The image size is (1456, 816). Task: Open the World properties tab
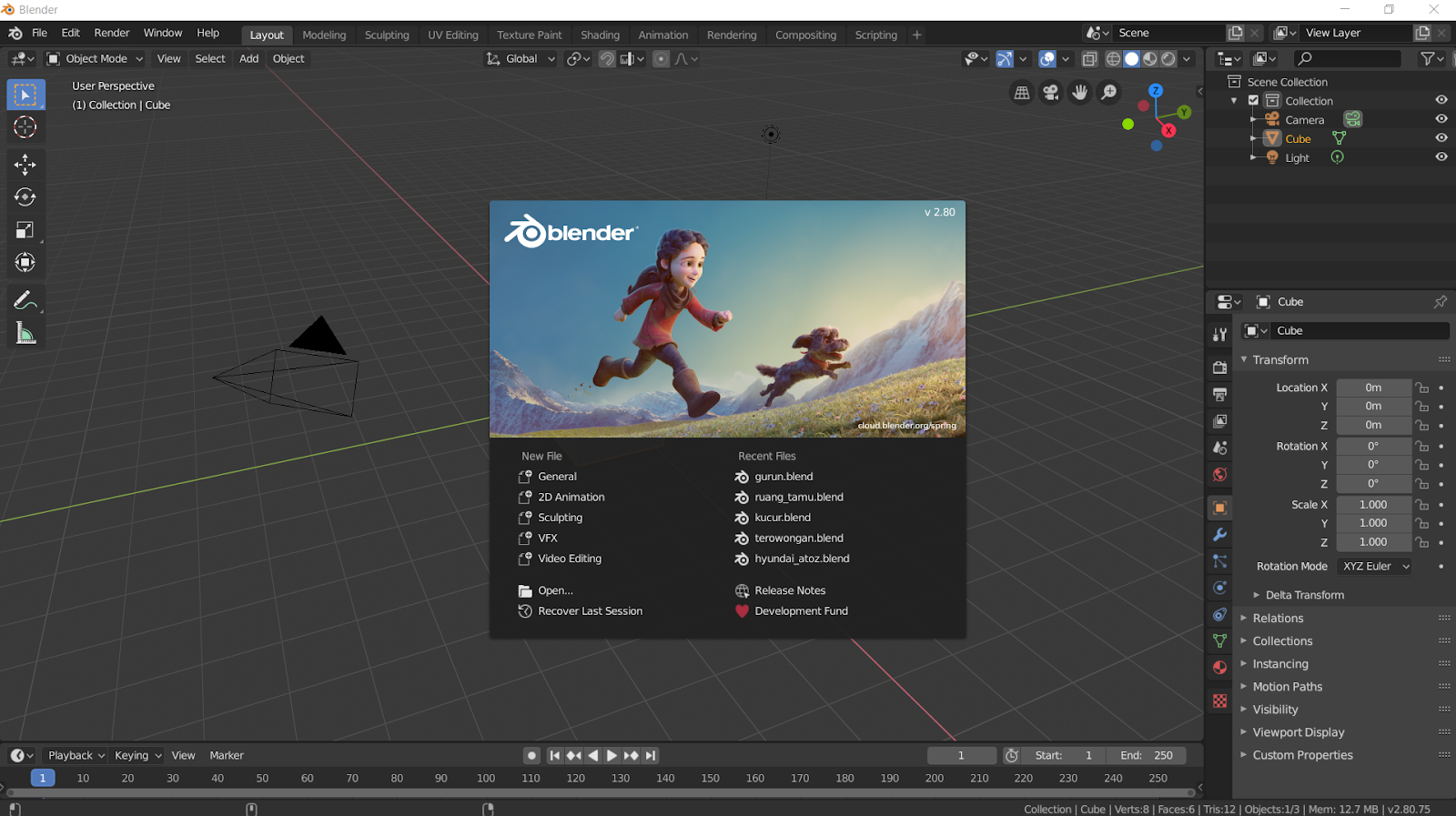click(x=1220, y=475)
